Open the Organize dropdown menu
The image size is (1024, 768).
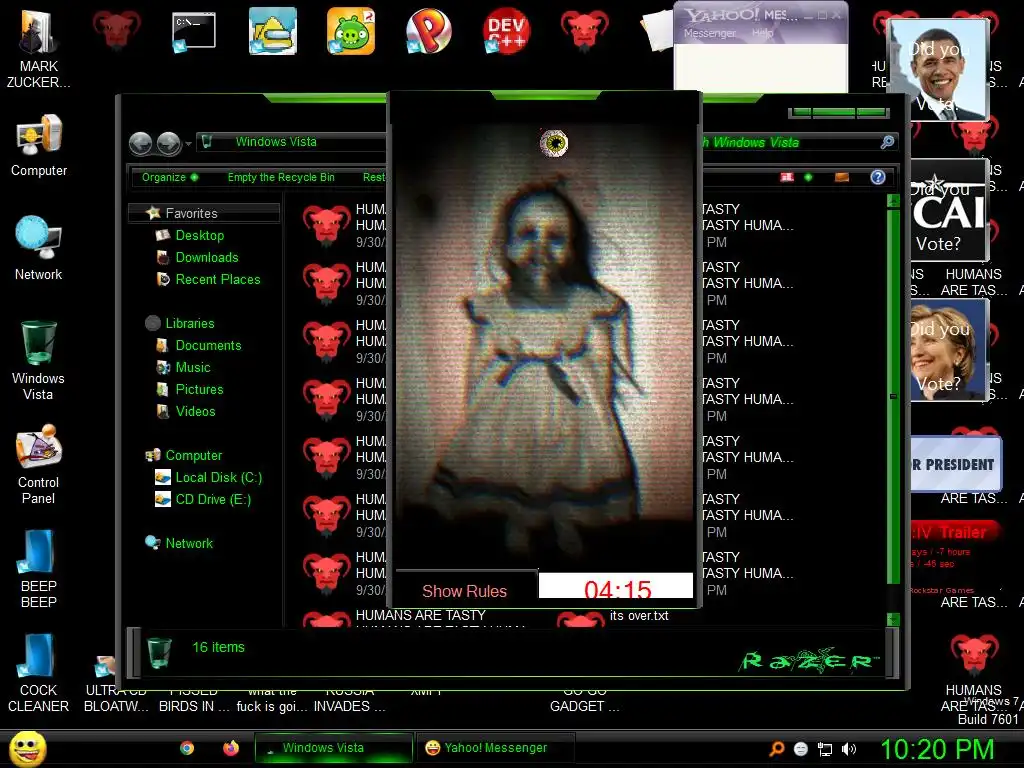[x=170, y=177]
